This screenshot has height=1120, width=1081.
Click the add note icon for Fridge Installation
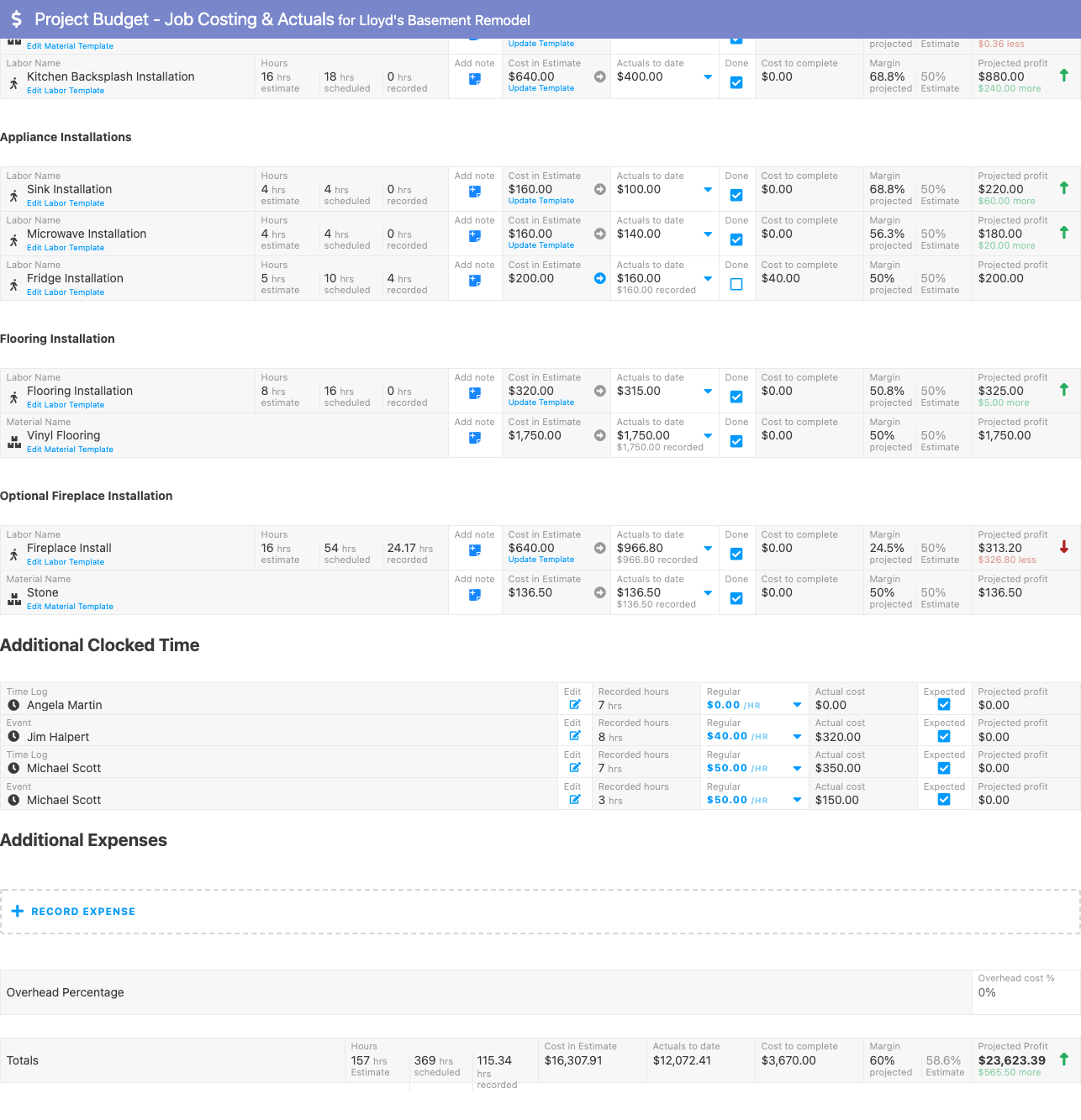[475, 281]
